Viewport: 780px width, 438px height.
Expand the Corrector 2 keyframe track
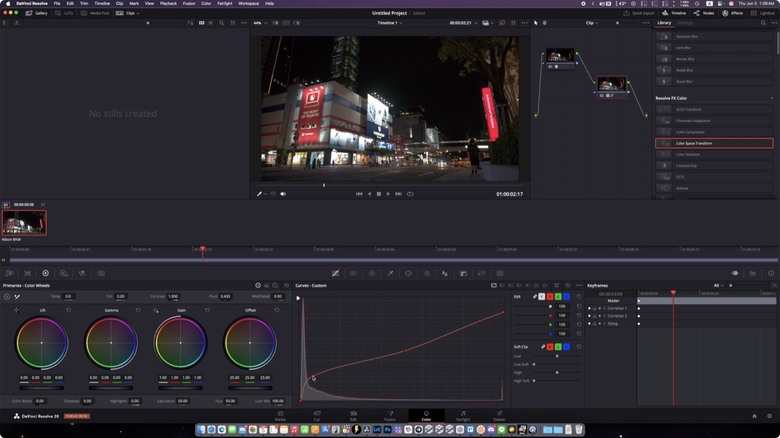click(605, 316)
